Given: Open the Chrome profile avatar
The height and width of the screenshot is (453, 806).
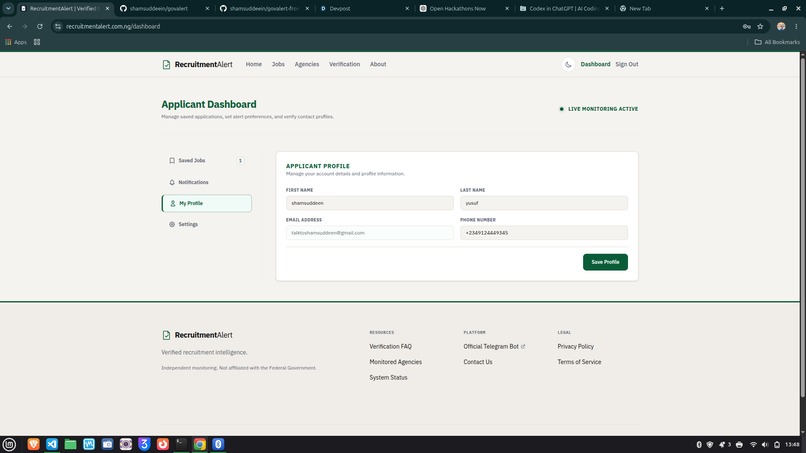Looking at the screenshot, I should pyautogui.click(x=781, y=26).
